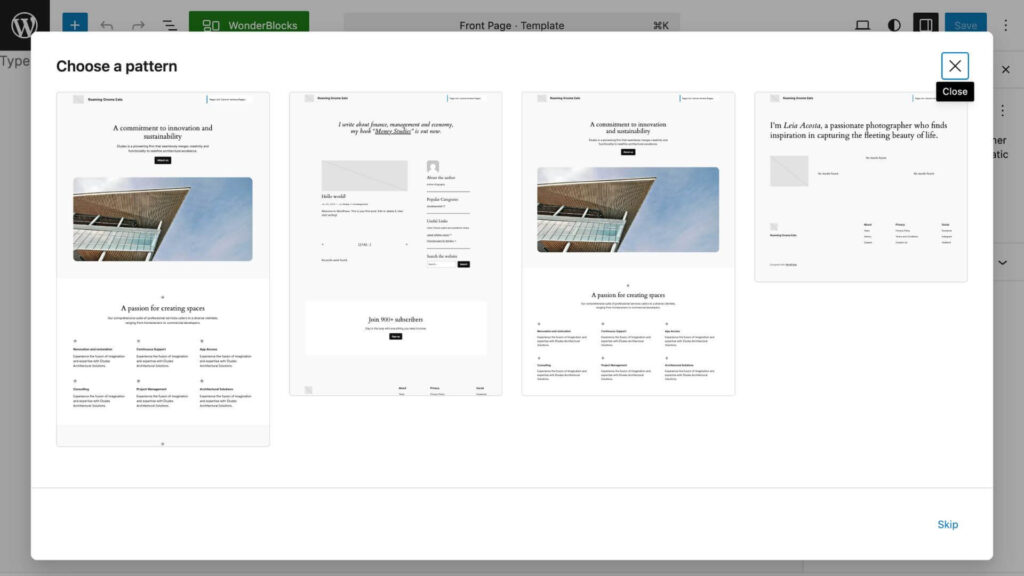Image resolution: width=1024 pixels, height=576 pixels.
Task: Click the Redo arrow in the toolbar
Action: pos(138,25)
